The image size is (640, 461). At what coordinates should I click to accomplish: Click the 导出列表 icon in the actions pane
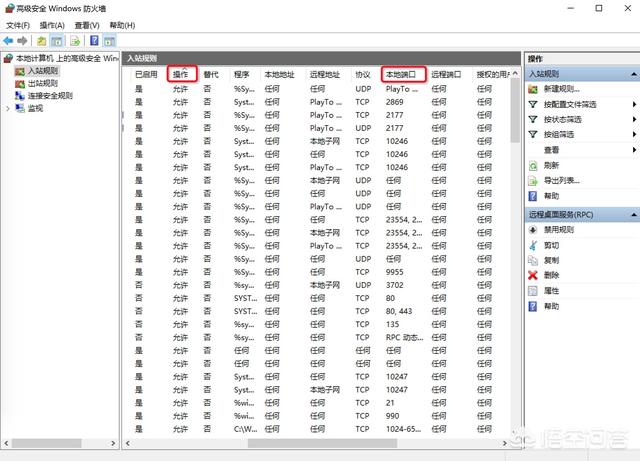533,180
